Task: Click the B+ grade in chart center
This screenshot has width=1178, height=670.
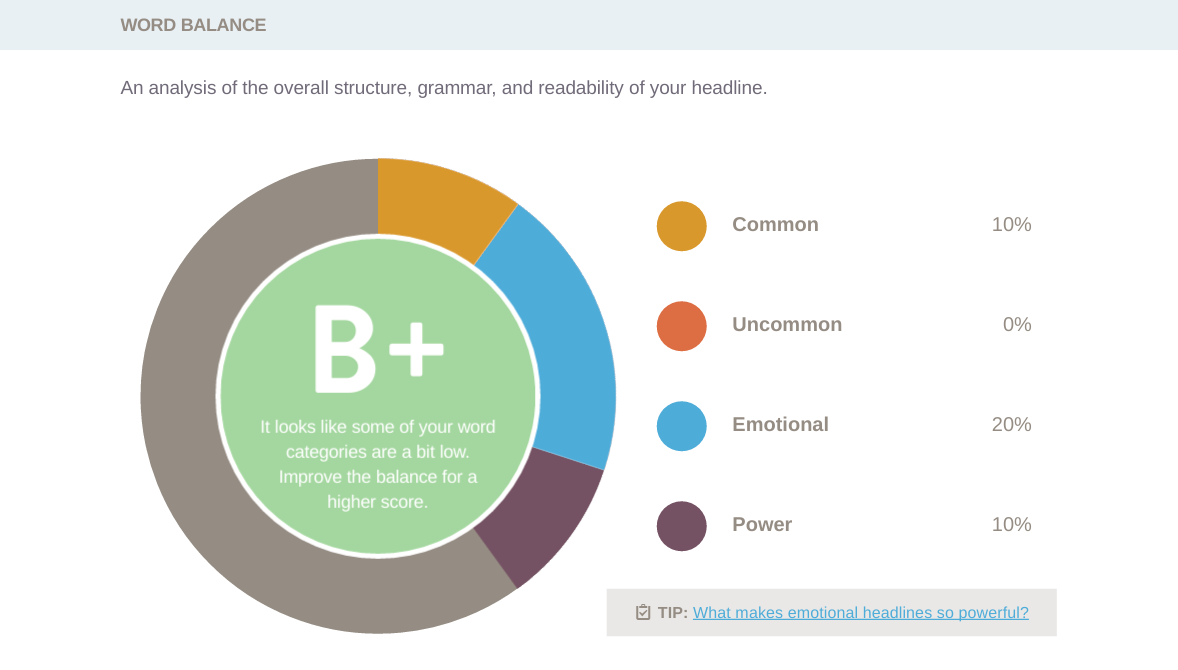Action: coord(378,350)
